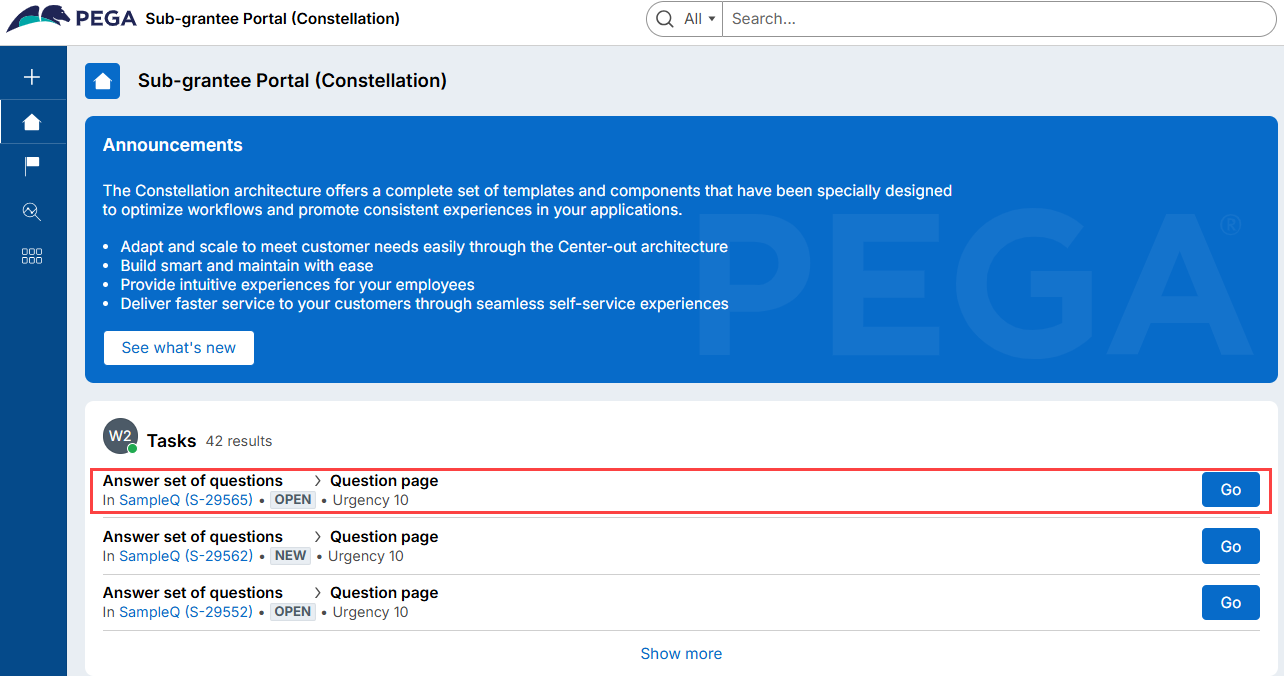Expand the All search filter dropdown
This screenshot has width=1284, height=676.
(700, 19)
